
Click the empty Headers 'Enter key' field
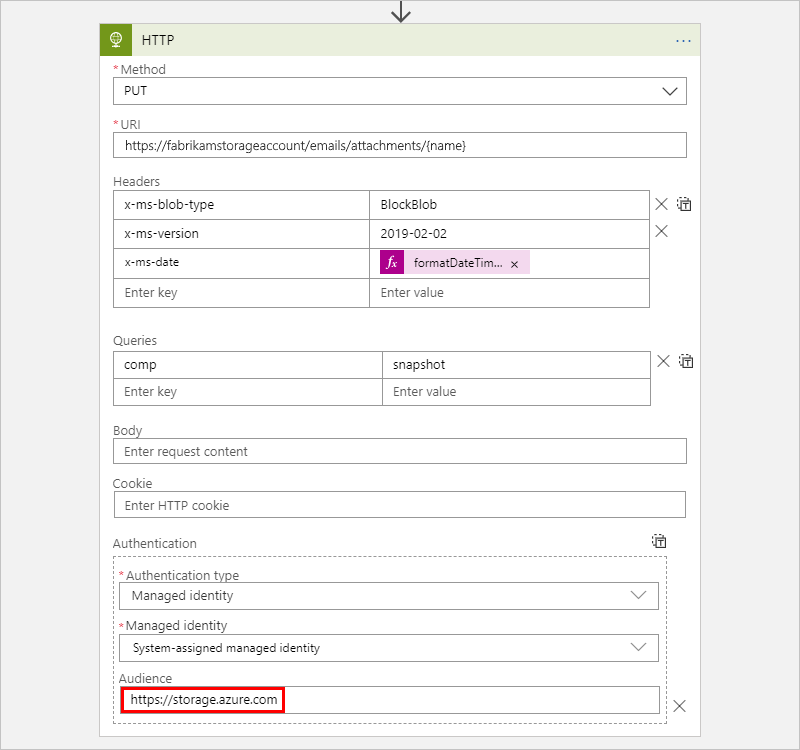(241, 293)
